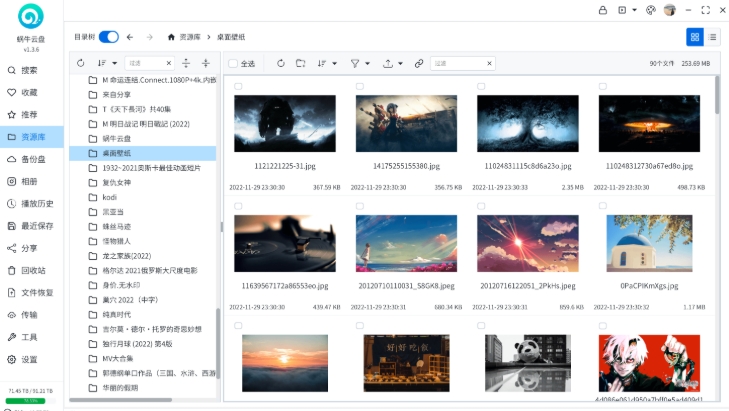
Task: Select checkbox for 14175255155380.jpg
Action: [x=359, y=86]
